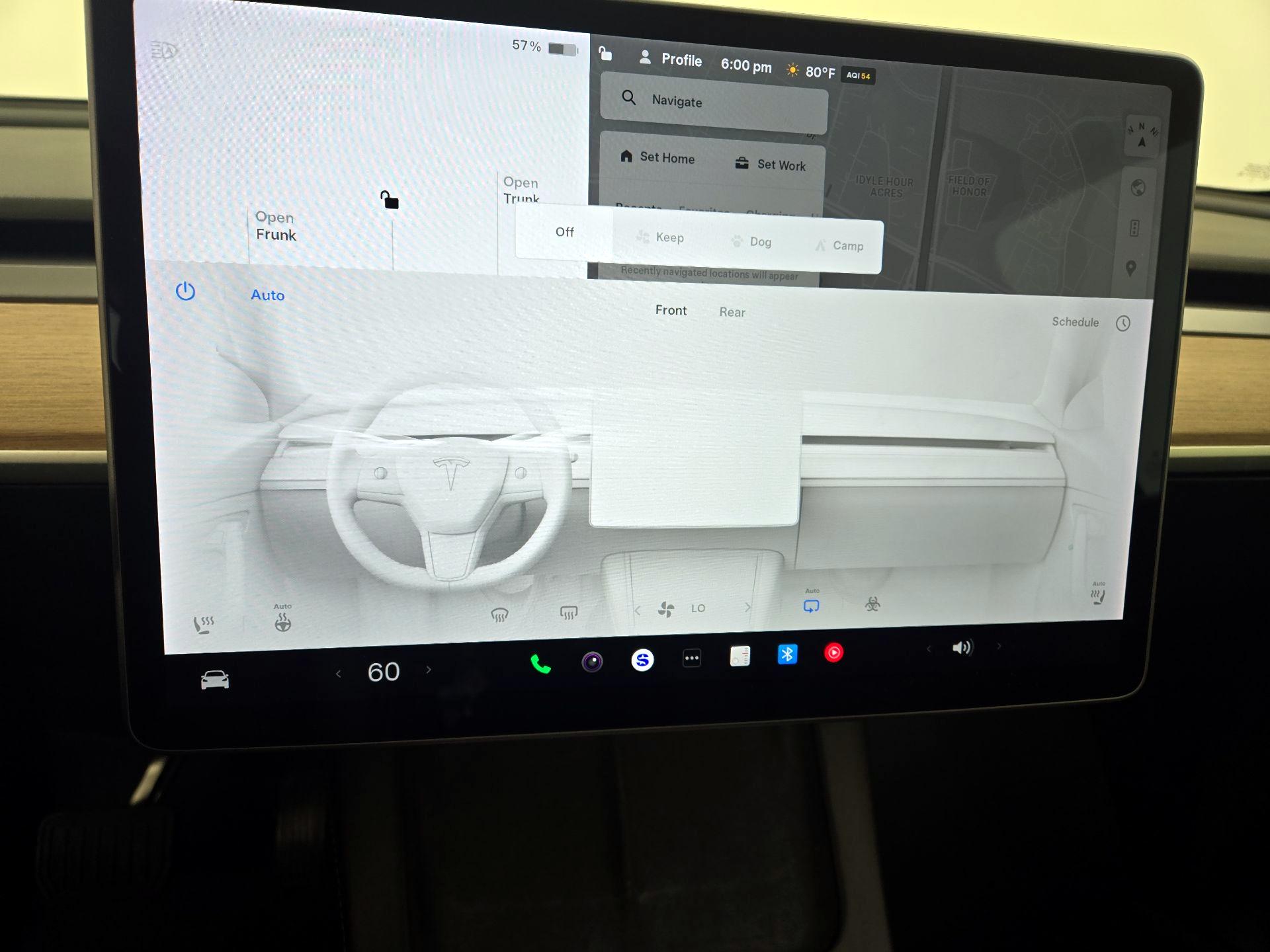The width and height of the screenshot is (1270, 952).
Task: Open Bluetooth settings icon
Action: [787, 654]
